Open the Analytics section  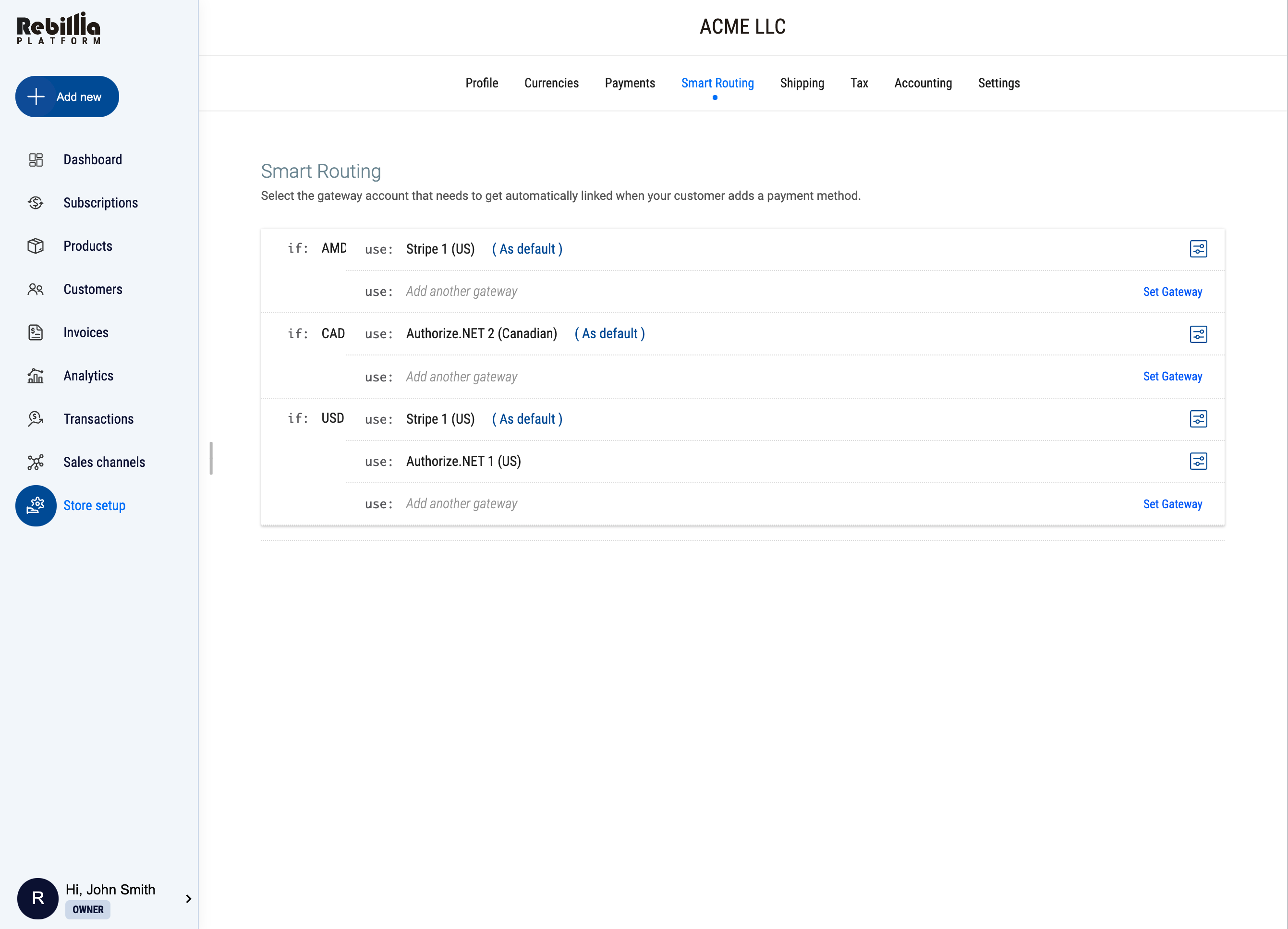(88, 376)
